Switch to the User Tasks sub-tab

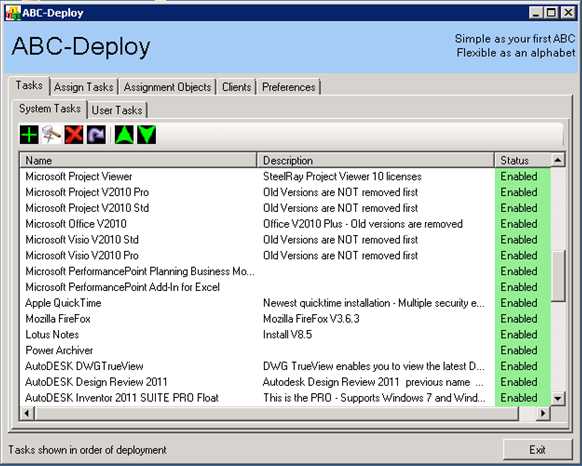[117, 110]
